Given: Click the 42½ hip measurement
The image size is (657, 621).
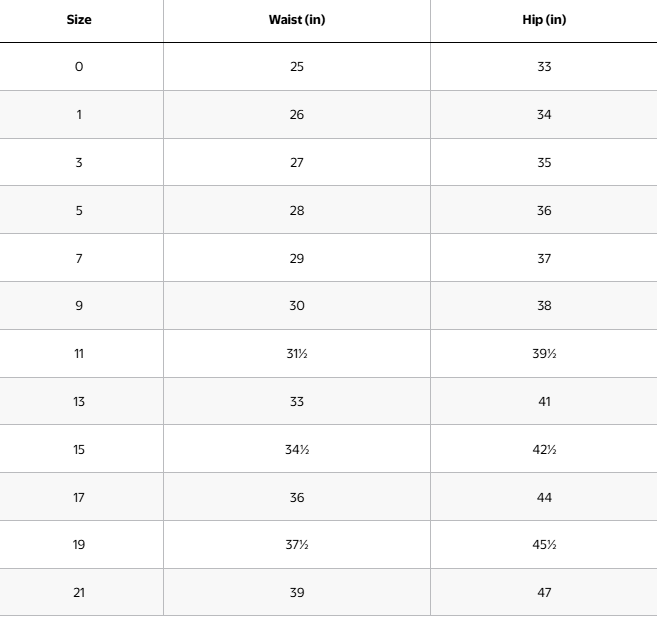Looking at the screenshot, I should point(544,450).
